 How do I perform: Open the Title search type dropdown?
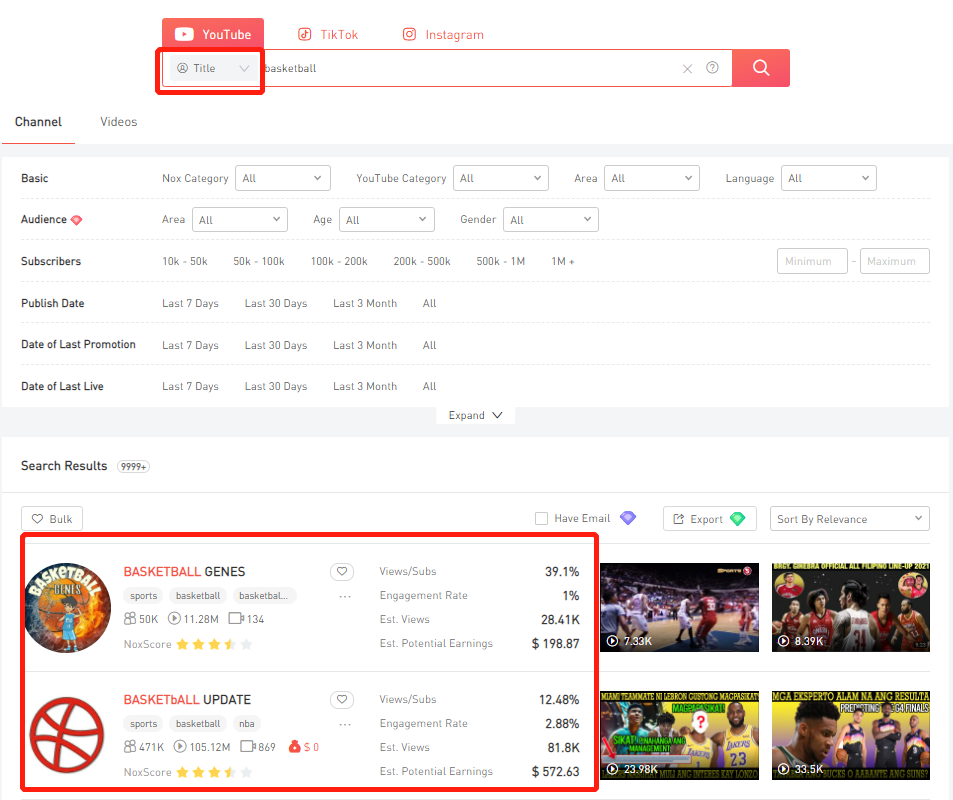pyautogui.click(x=212, y=69)
